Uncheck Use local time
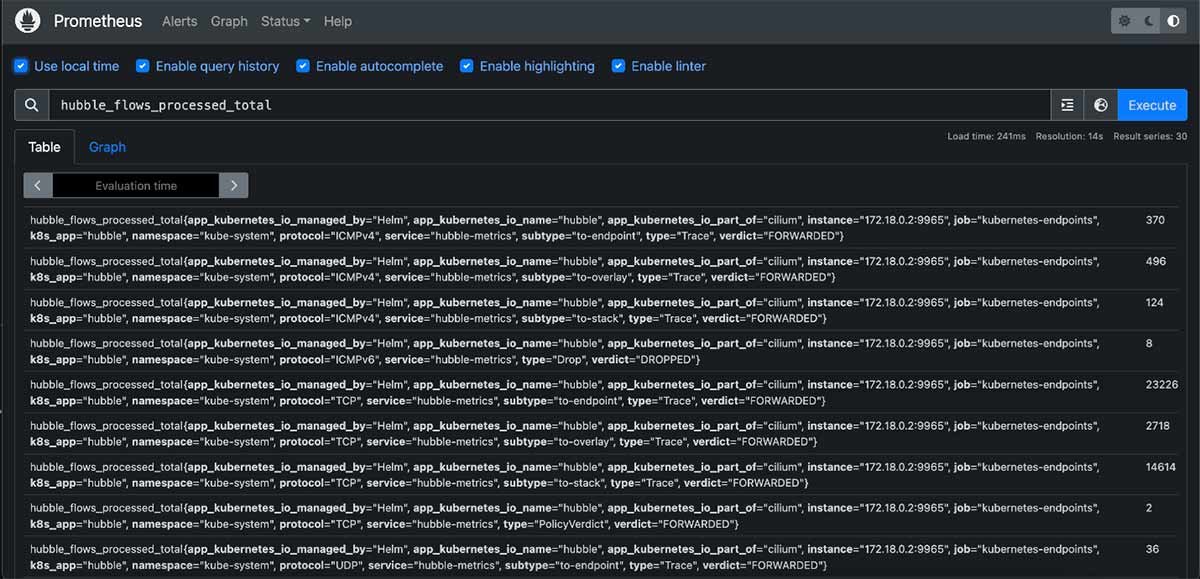The height and width of the screenshot is (579, 1200). click(21, 66)
